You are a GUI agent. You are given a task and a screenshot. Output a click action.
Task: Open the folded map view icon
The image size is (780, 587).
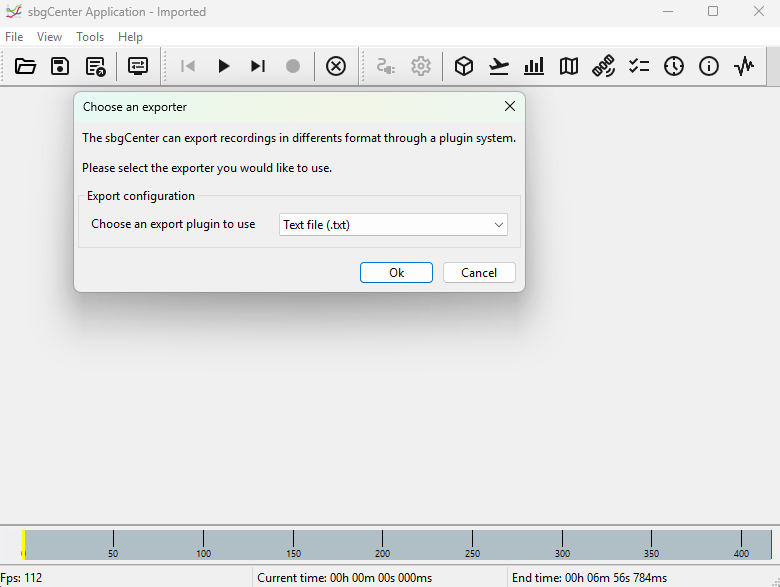pos(569,66)
